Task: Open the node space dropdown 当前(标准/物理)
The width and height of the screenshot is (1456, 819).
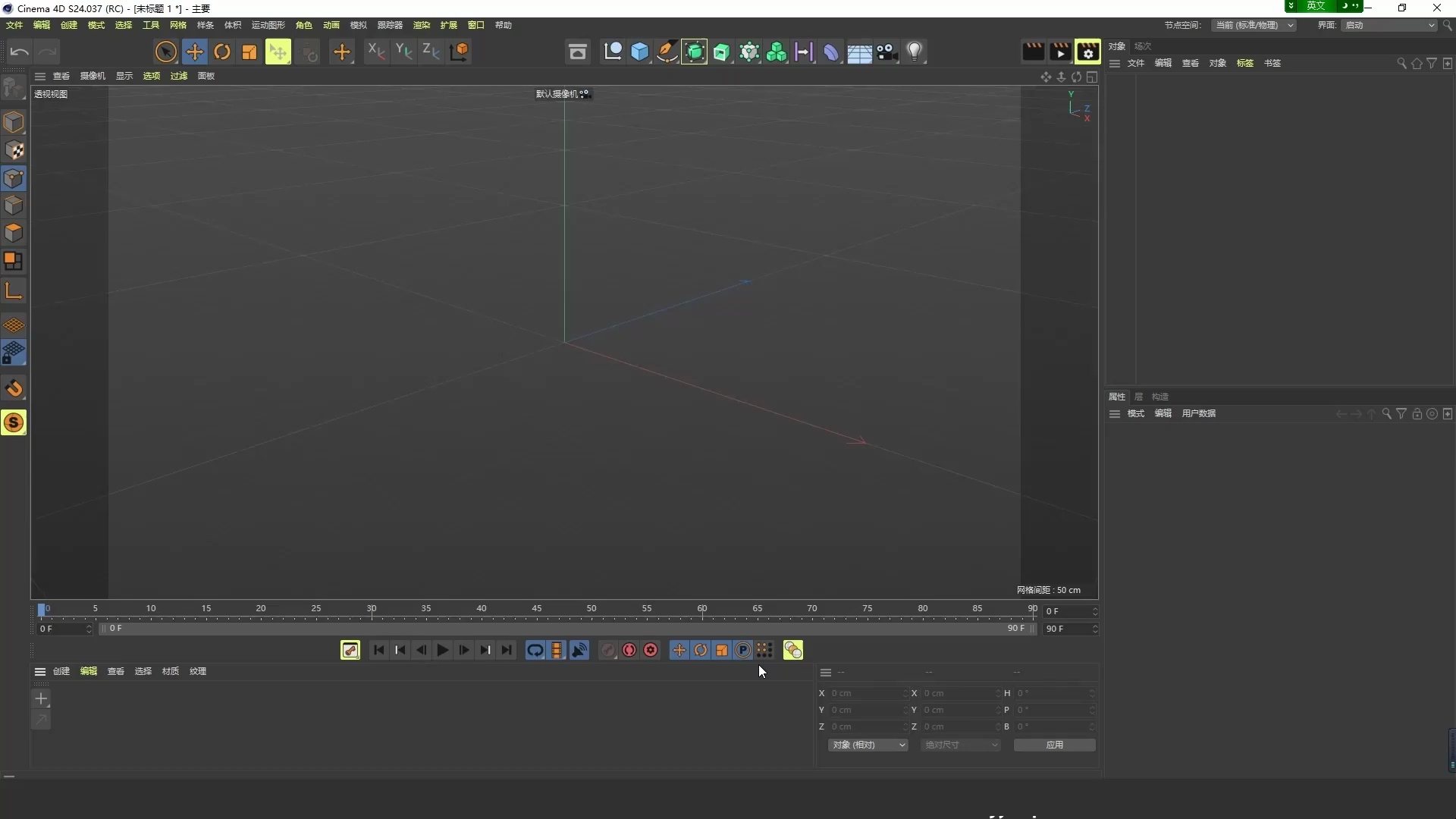Action: coord(1253,25)
